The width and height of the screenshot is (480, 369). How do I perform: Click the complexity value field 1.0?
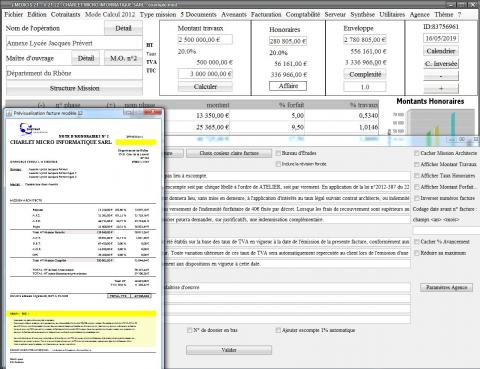[x=365, y=87]
